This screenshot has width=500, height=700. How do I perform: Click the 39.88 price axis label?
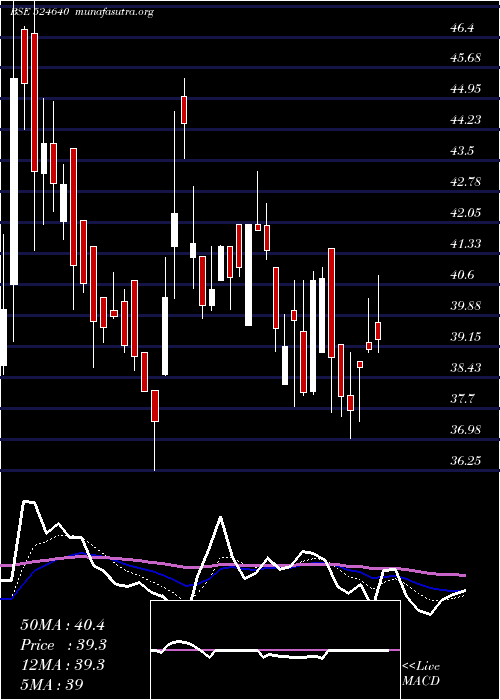(x=466, y=306)
